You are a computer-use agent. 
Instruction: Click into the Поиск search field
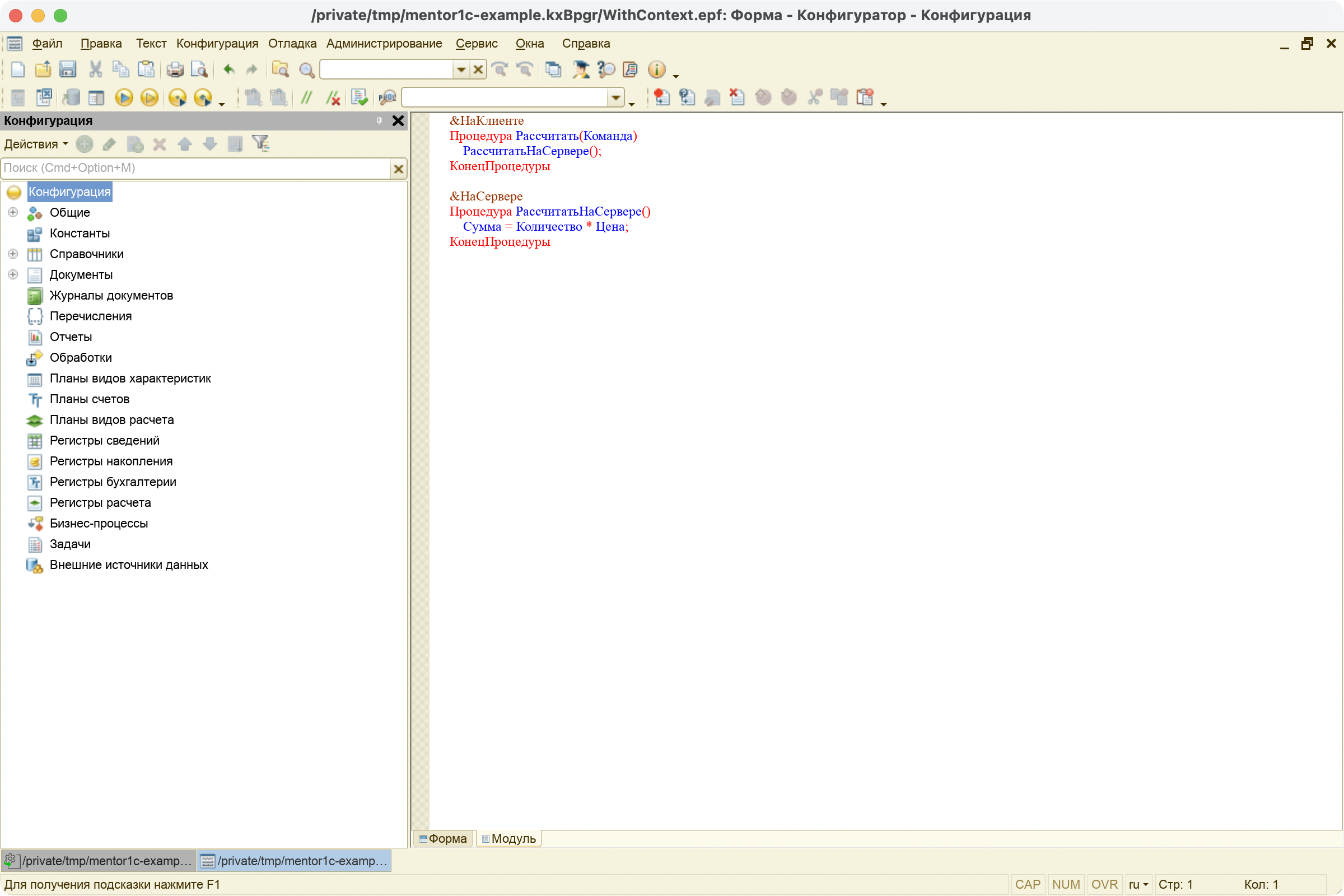pyautogui.click(x=195, y=168)
